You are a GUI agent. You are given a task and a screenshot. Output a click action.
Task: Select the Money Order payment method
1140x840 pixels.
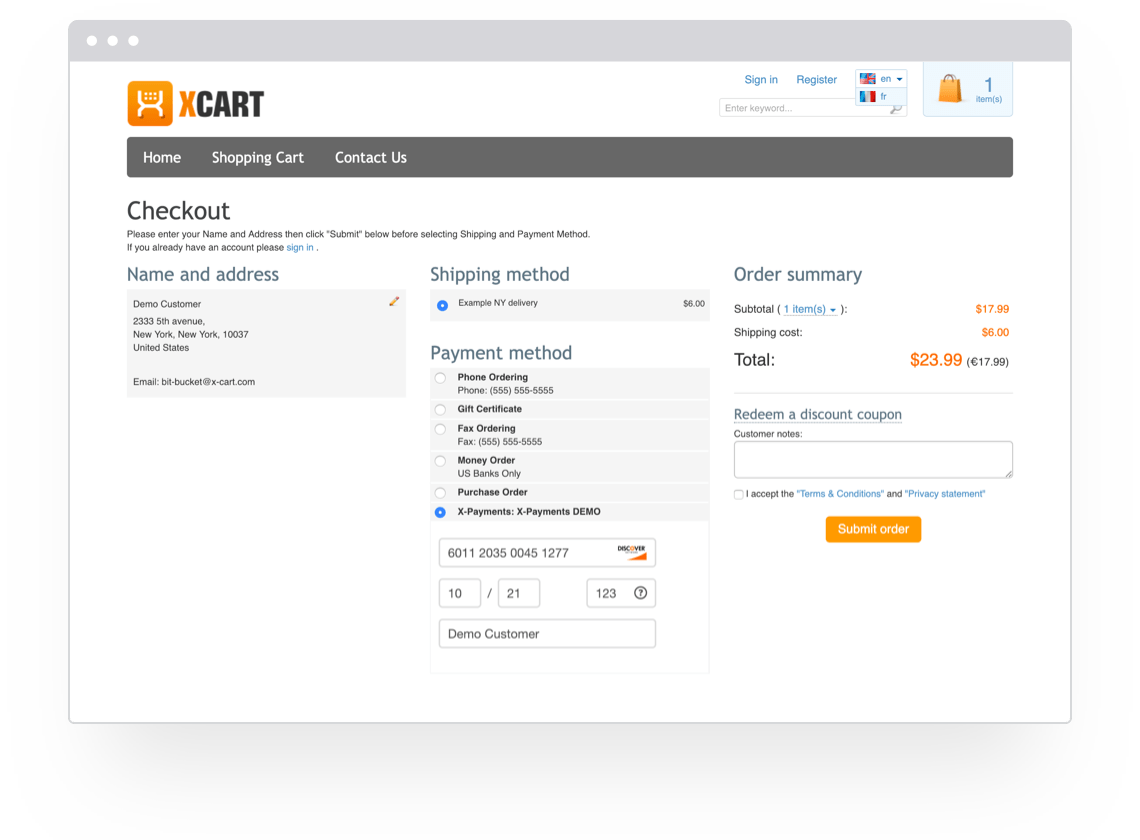tap(440, 461)
